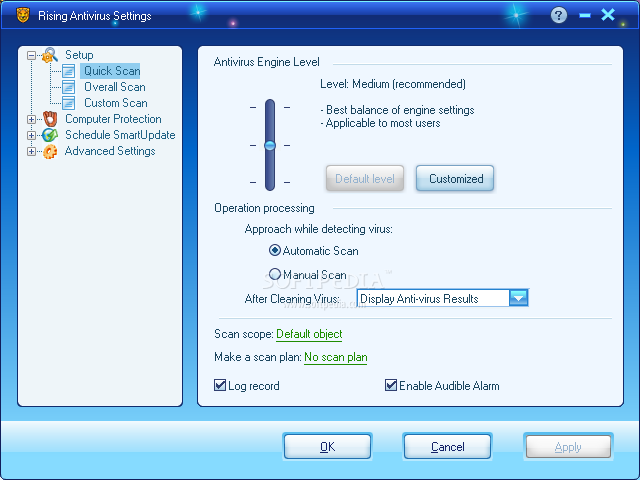The image size is (640, 480).
Task: Click the engine level slider handle
Action: click(270, 145)
